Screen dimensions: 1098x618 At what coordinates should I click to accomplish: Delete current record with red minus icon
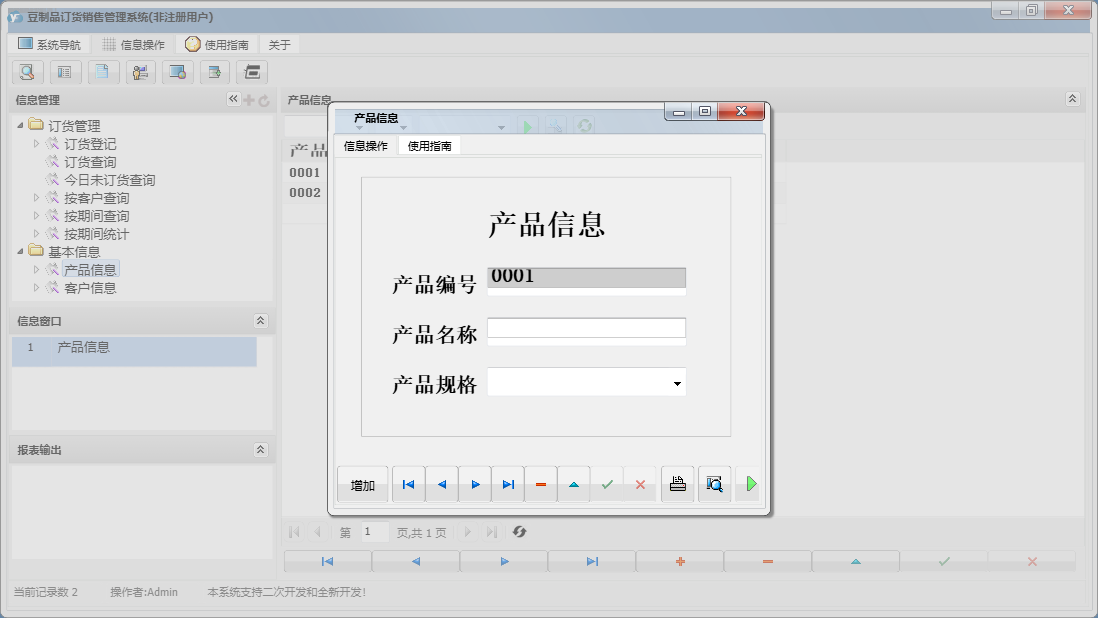tap(540, 483)
